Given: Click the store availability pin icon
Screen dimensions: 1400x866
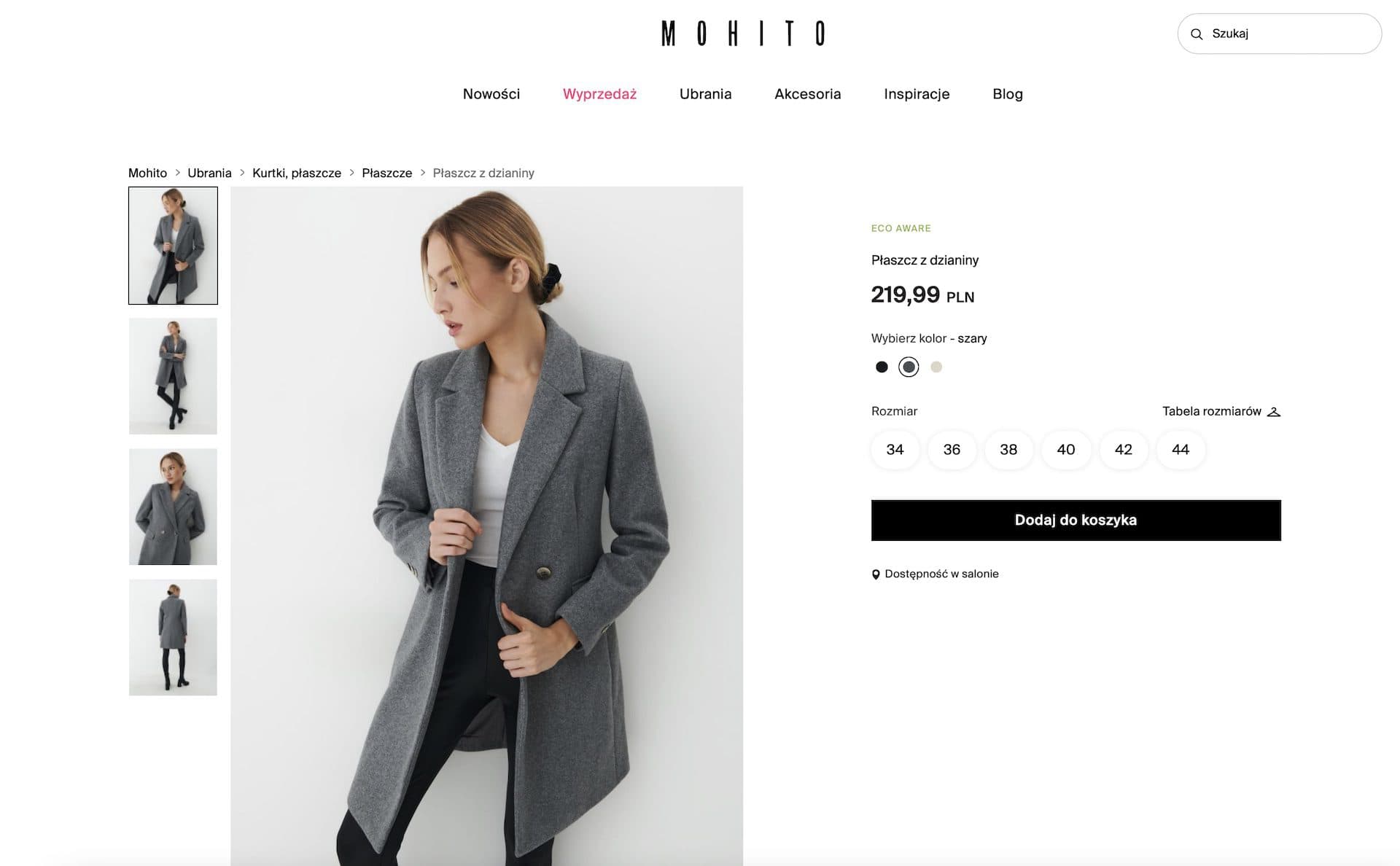Looking at the screenshot, I should [876, 574].
